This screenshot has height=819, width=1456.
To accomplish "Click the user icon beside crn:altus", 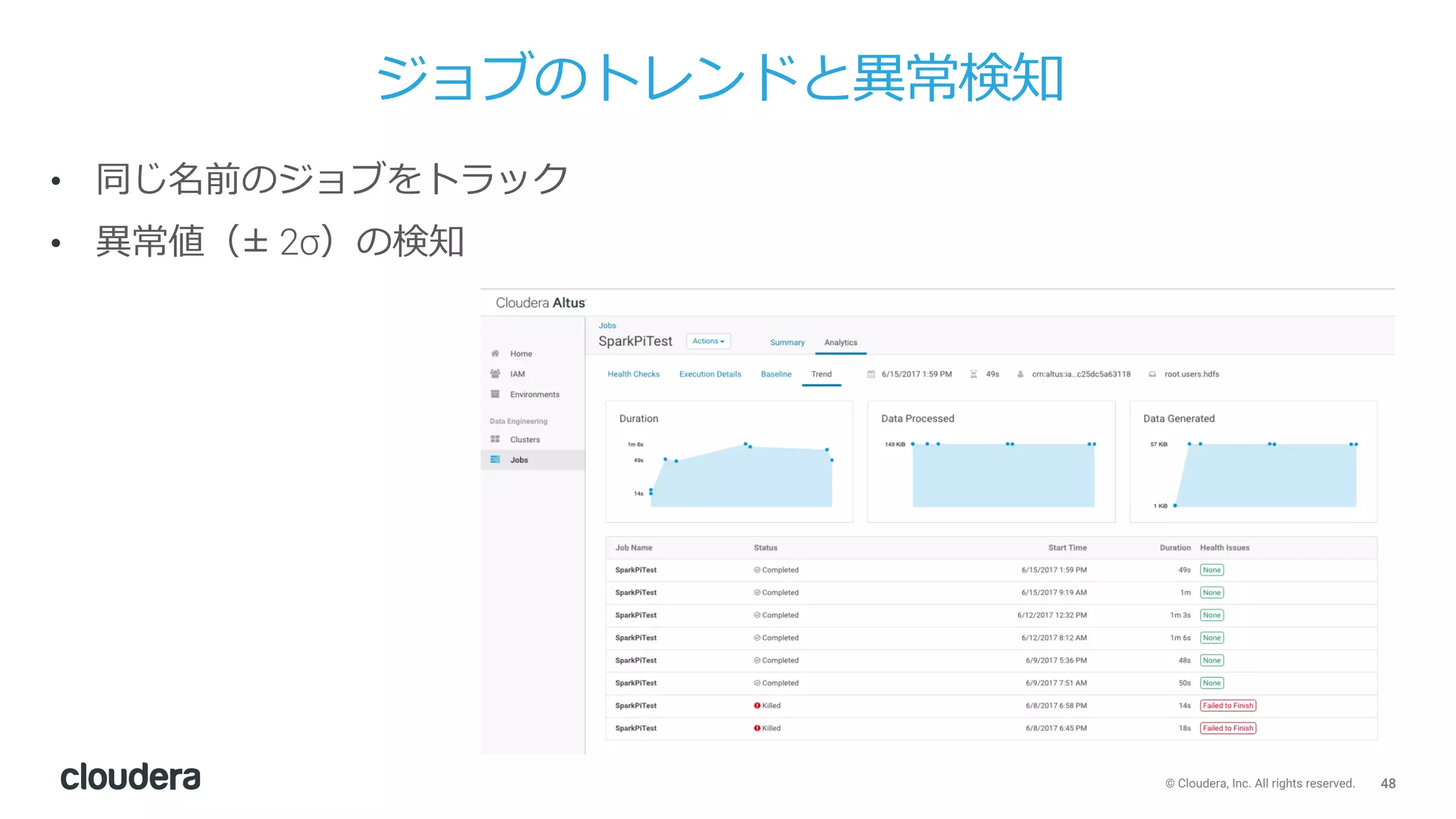I will tap(1020, 374).
